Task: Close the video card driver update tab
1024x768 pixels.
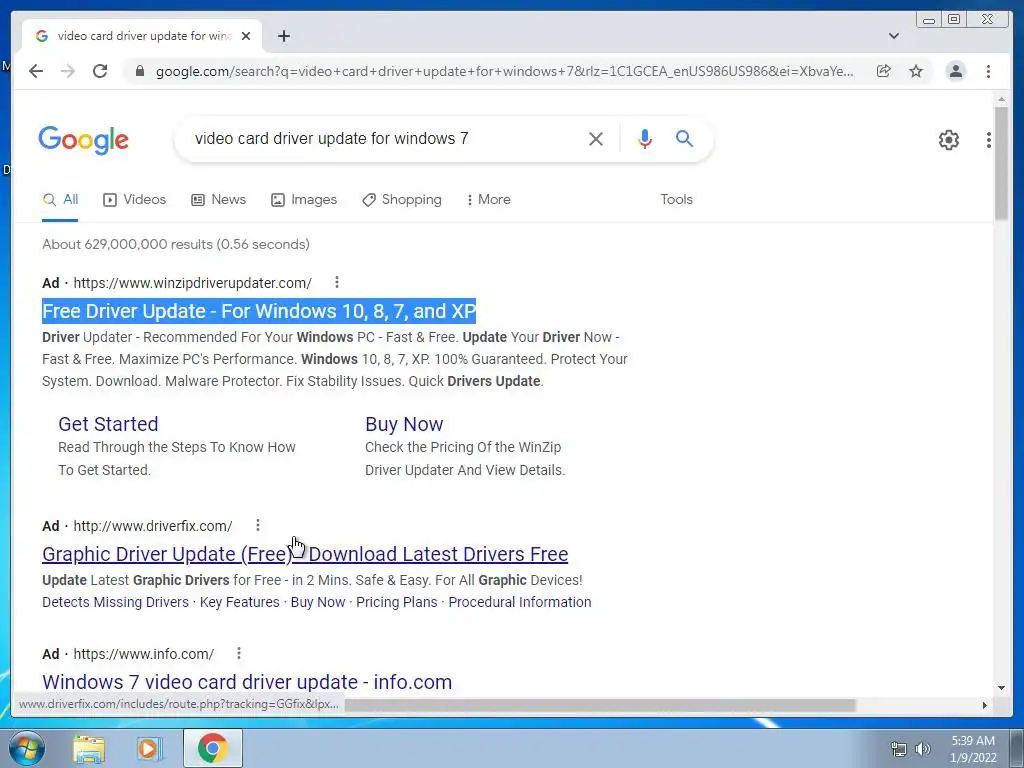Action: pos(246,36)
